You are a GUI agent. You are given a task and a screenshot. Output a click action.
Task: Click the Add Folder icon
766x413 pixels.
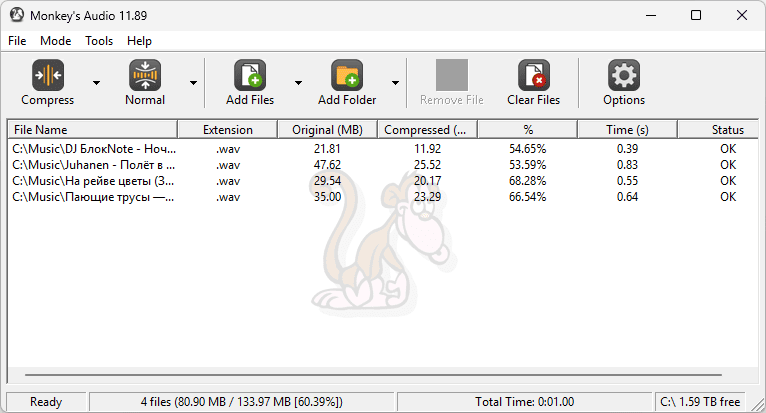pyautogui.click(x=347, y=75)
